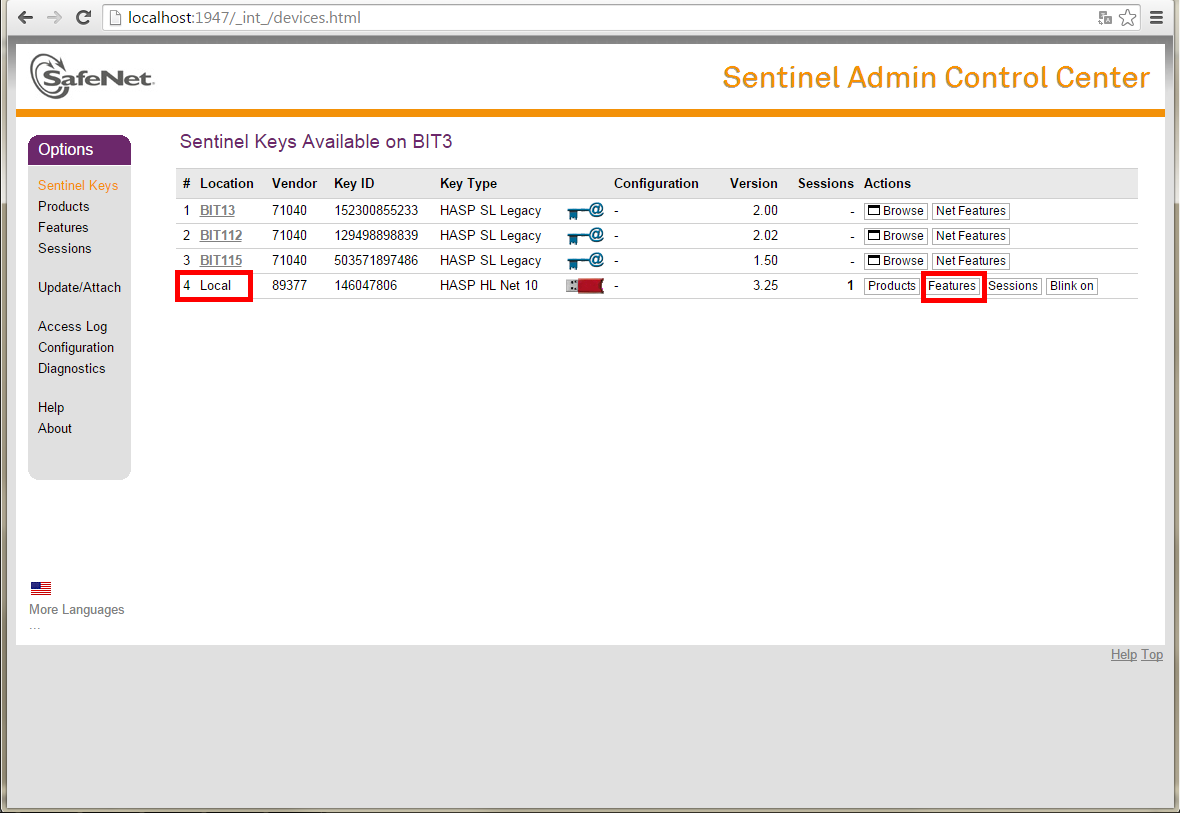Click Net Features for BIT115 row
The height and width of the screenshot is (813, 1180).
coord(971,261)
